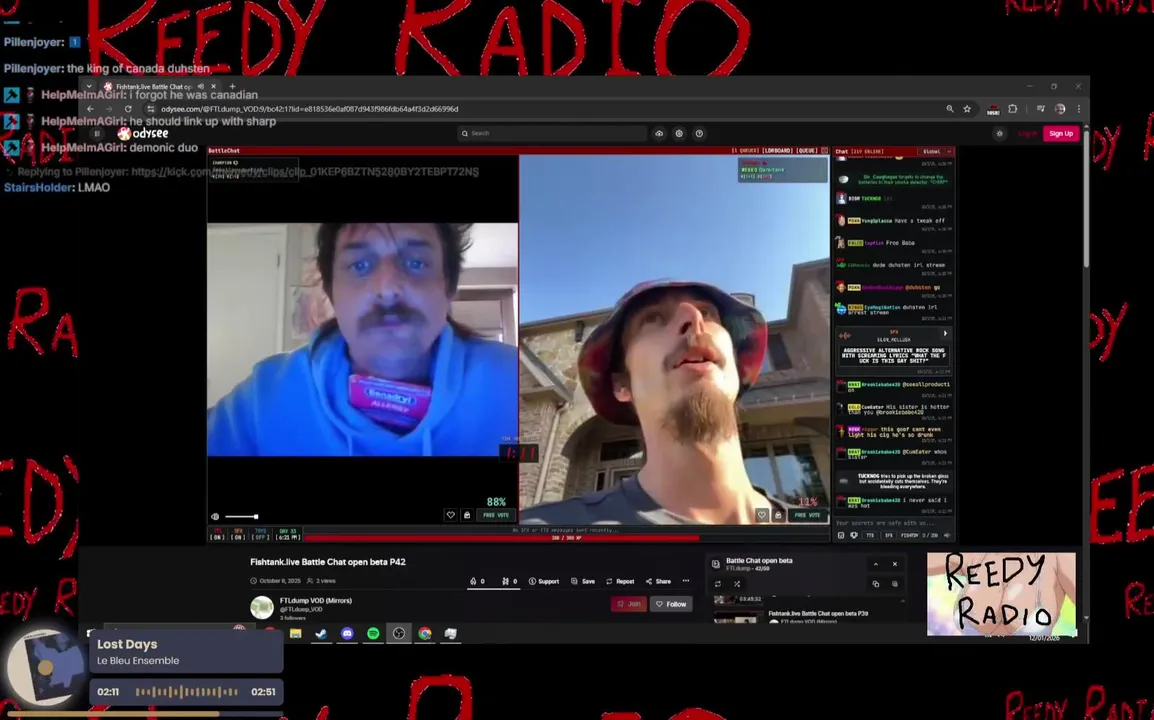Viewport: 1154px width, 720px height.
Task: Play the SFX message with the play arrow
Action: [x=946, y=333]
